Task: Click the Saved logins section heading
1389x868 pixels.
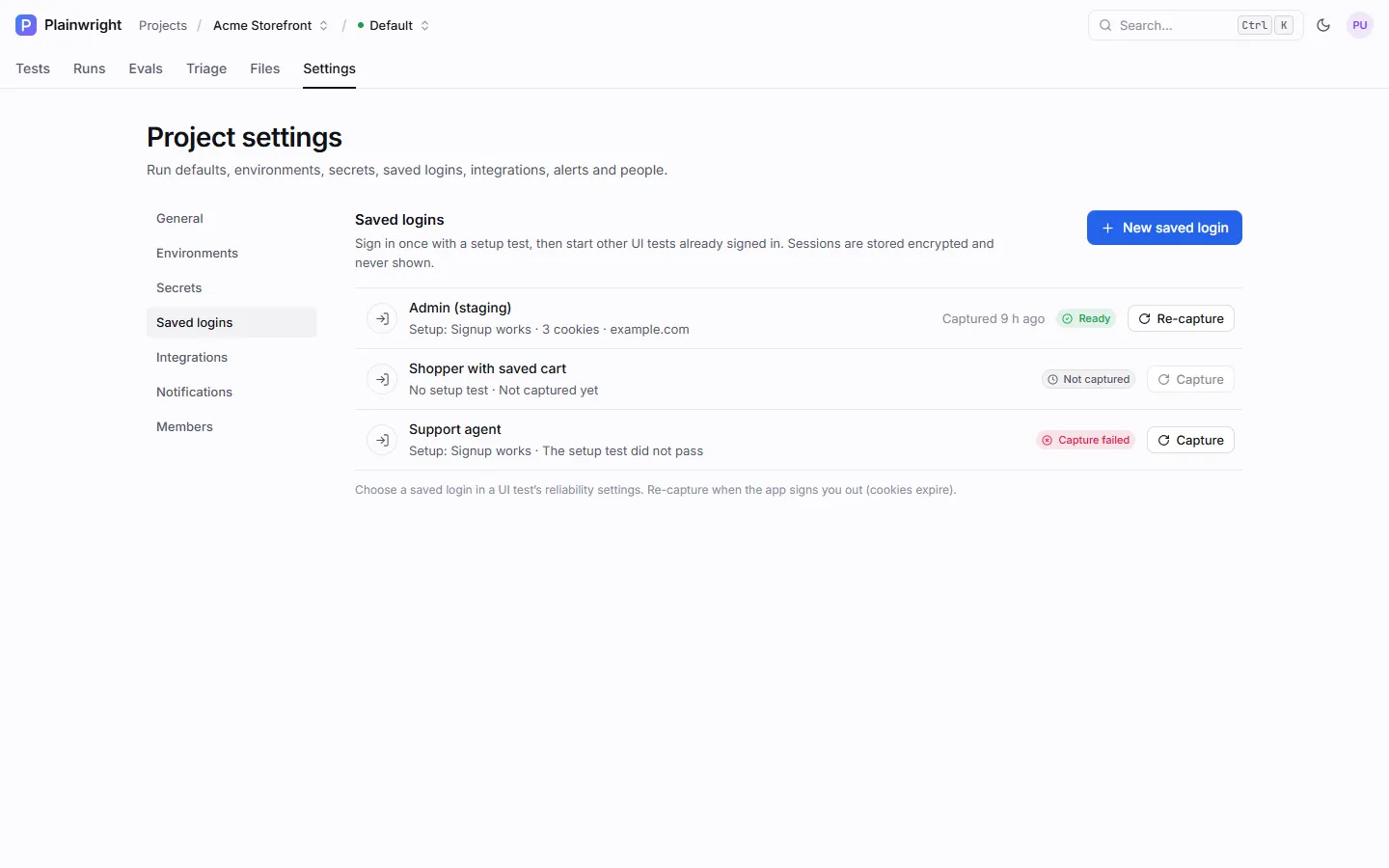Action: tap(399, 220)
